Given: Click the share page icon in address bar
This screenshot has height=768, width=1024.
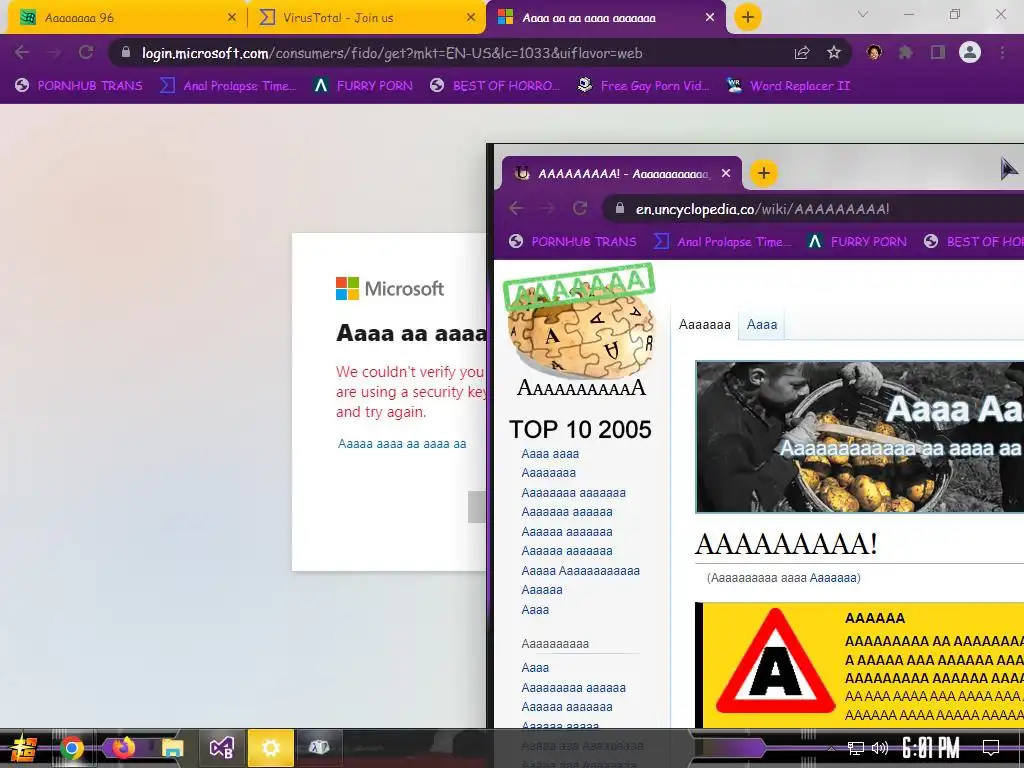Looking at the screenshot, I should click(802, 53).
